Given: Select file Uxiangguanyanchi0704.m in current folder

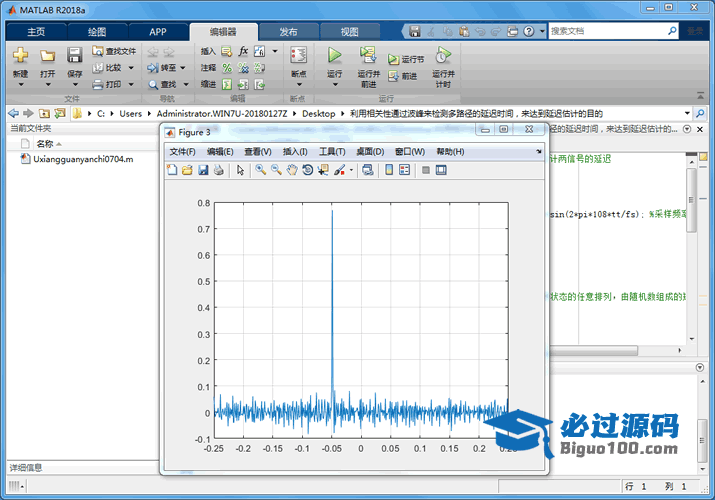Looking at the screenshot, I should tap(77, 159).
